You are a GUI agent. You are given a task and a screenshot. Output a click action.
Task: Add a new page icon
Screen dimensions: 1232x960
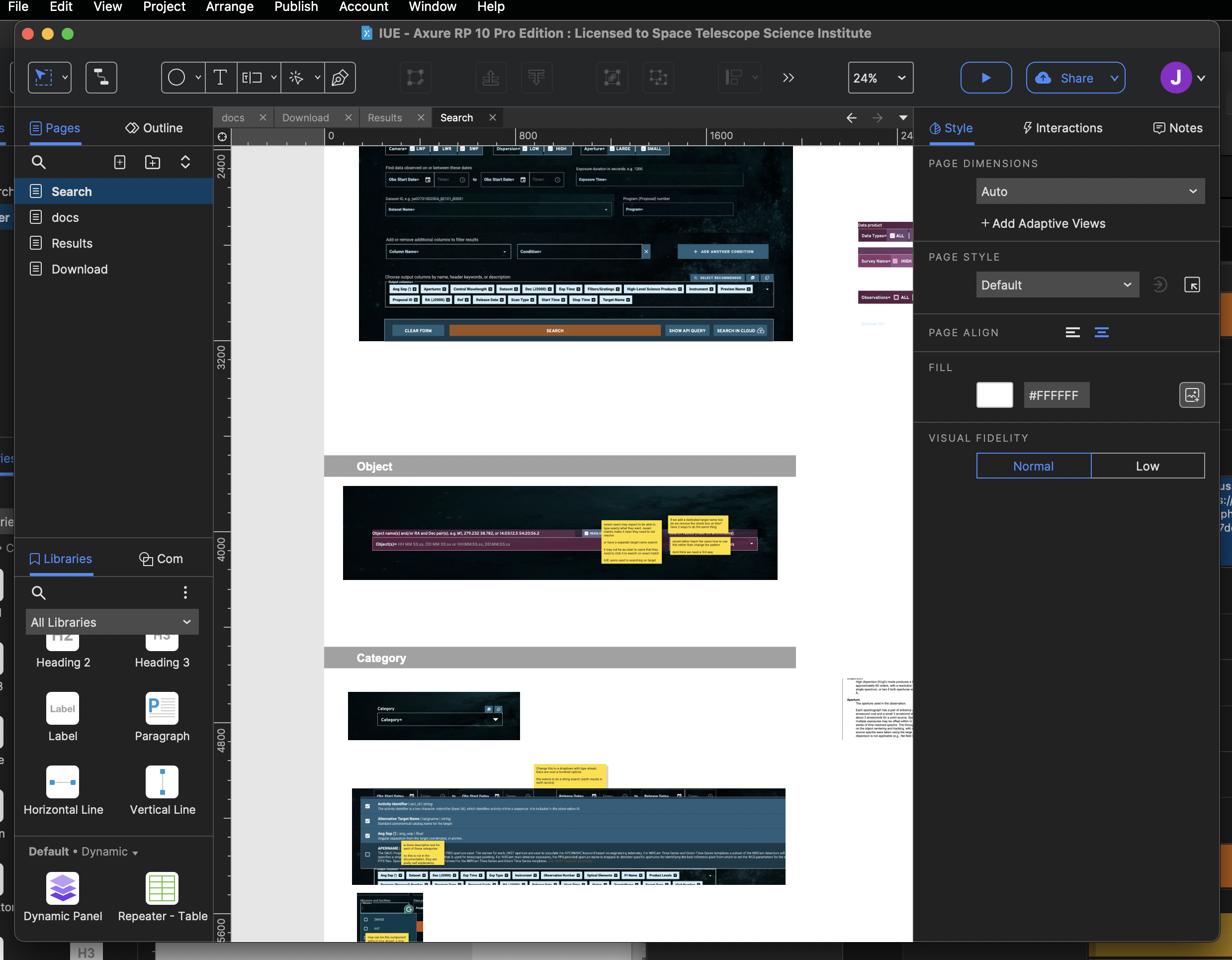(120, 163)
